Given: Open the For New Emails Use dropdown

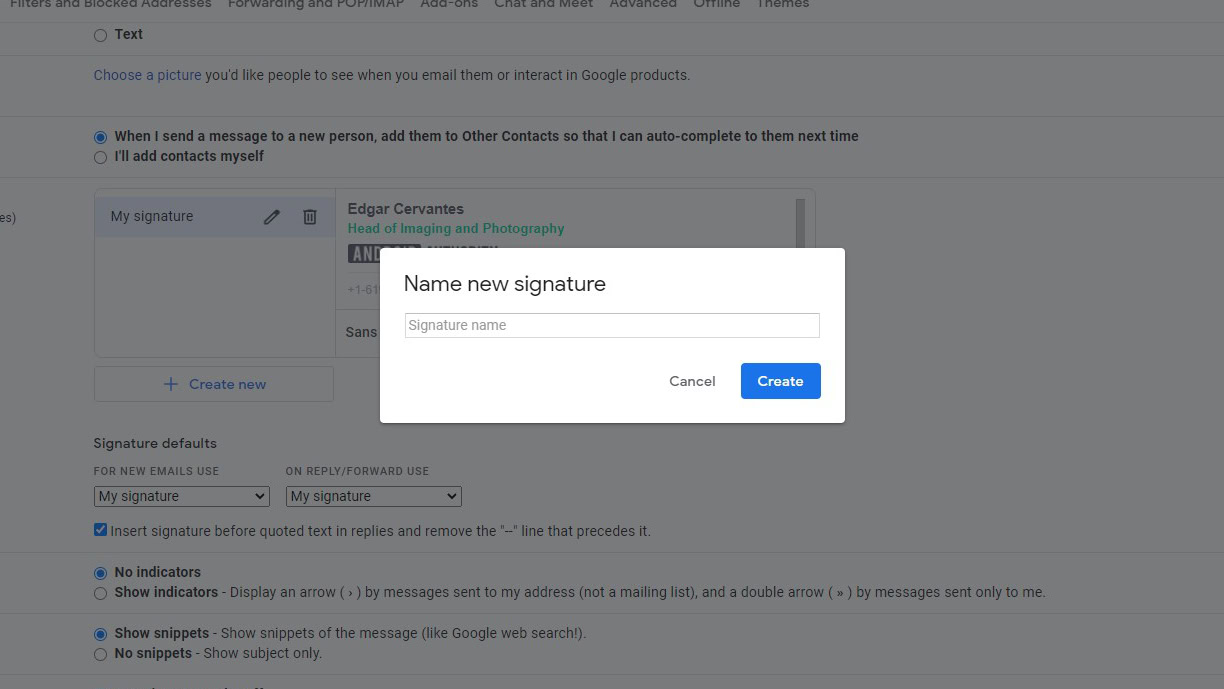Looking at the screenshot, I should click(181, 496).
